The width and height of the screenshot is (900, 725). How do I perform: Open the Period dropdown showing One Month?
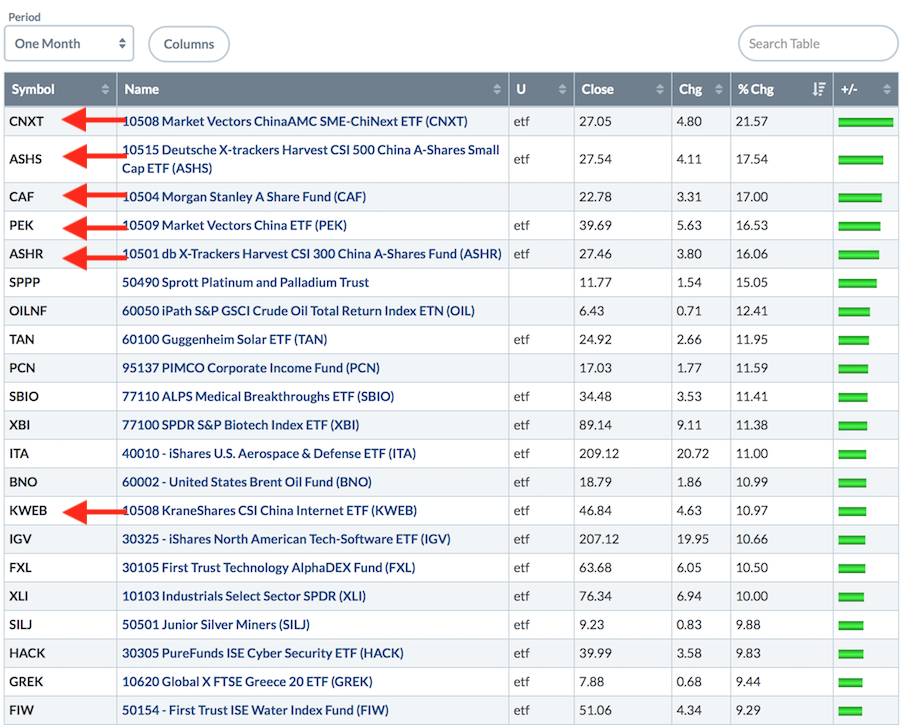[69, 44]
